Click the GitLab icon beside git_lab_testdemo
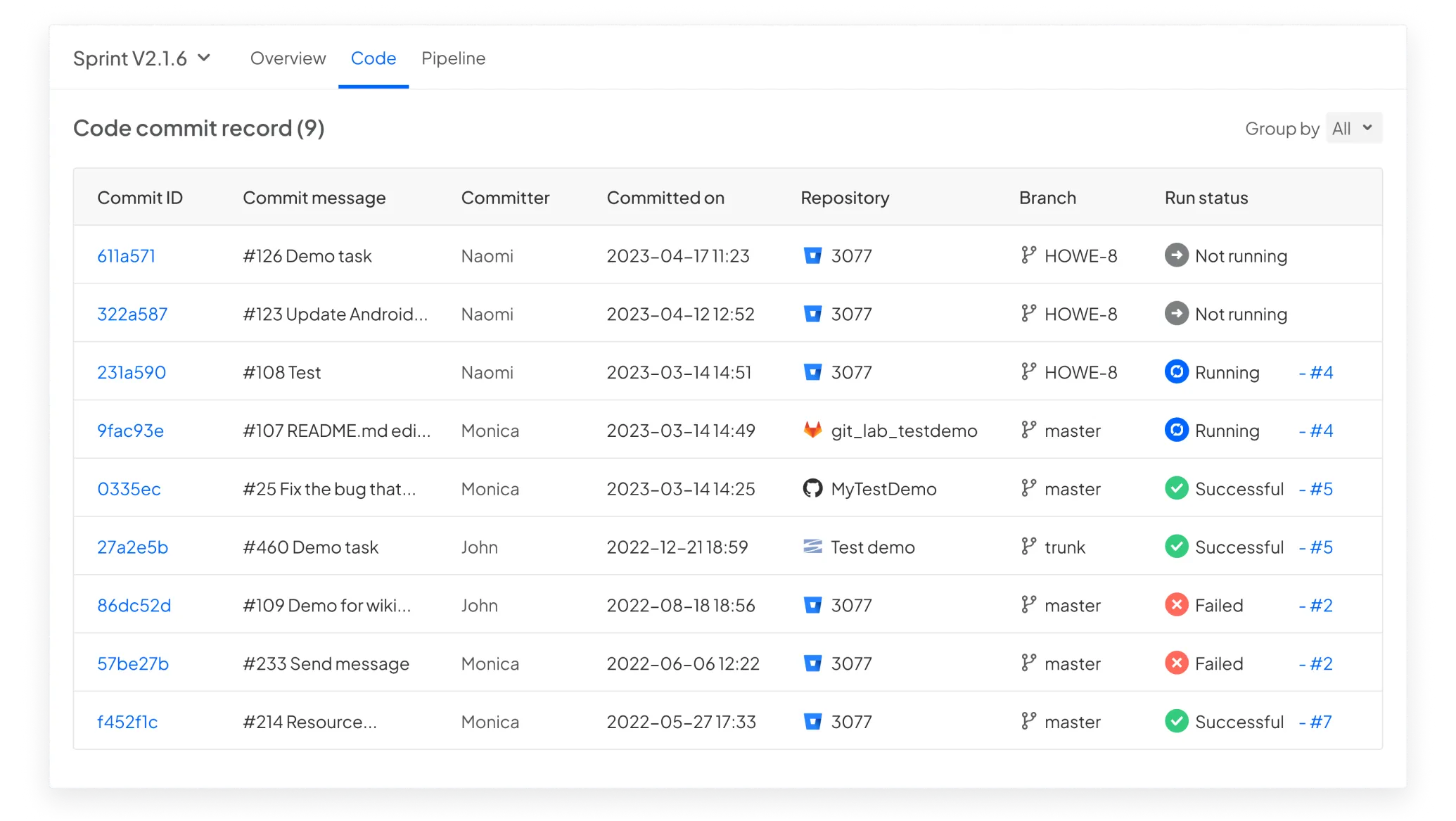 pyautogui.click(x=812, y=430)
